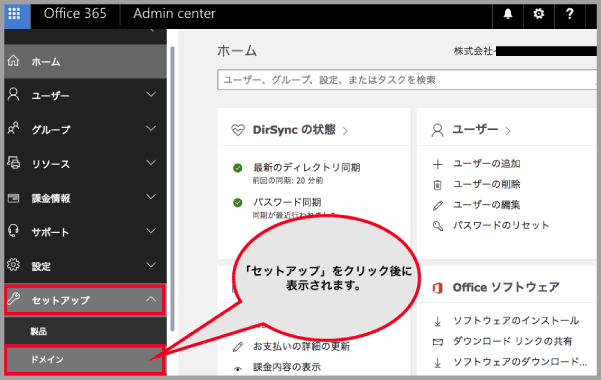The height and width of the screenshot is (380, 601).
Task: Click the セットアップ wrench icon
Action: 14,298
